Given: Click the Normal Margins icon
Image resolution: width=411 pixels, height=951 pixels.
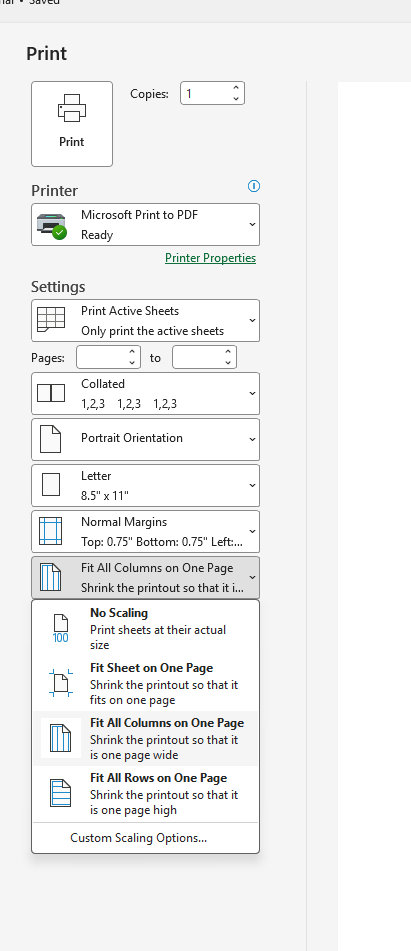Looking at the screenshot, I should click(x=50, y=531).
